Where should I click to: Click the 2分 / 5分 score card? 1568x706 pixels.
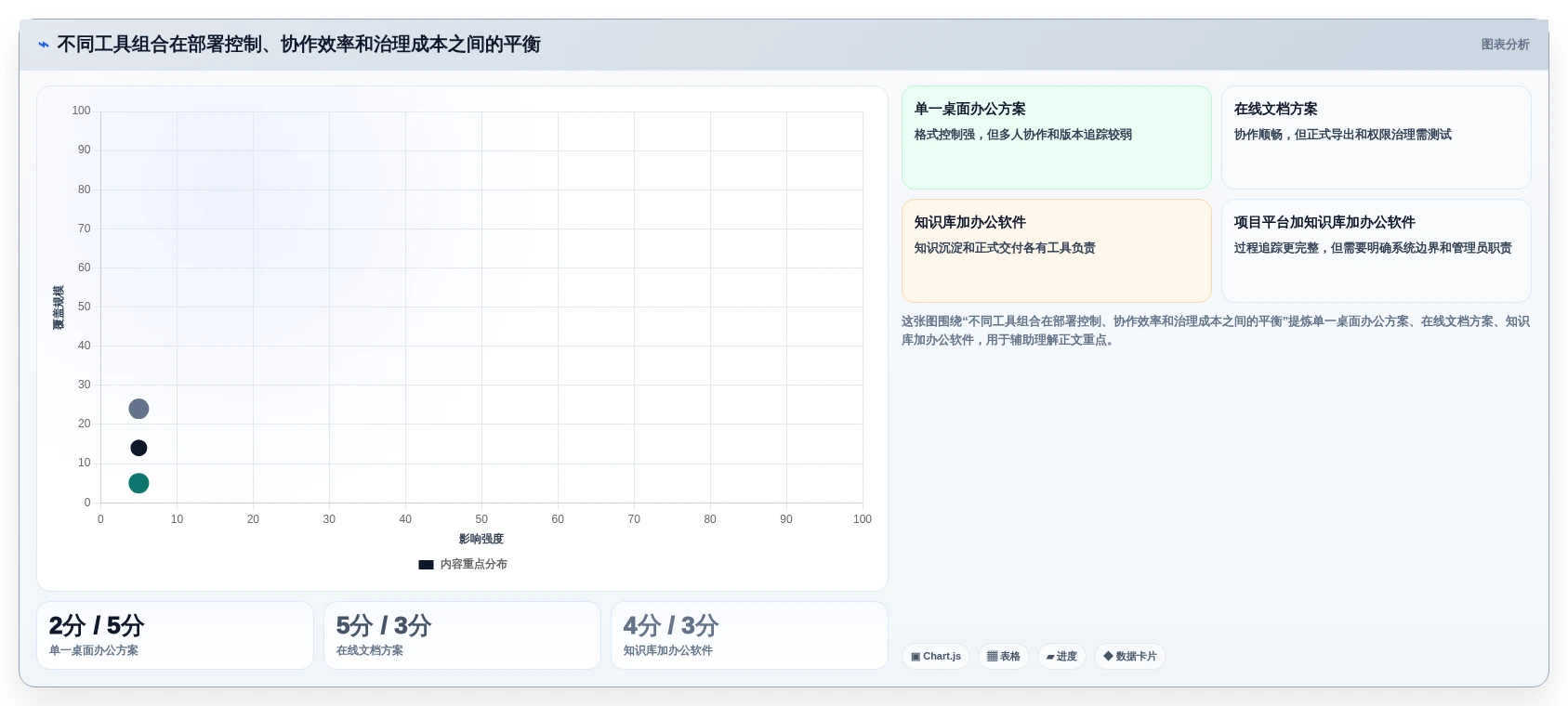[175, 635]
